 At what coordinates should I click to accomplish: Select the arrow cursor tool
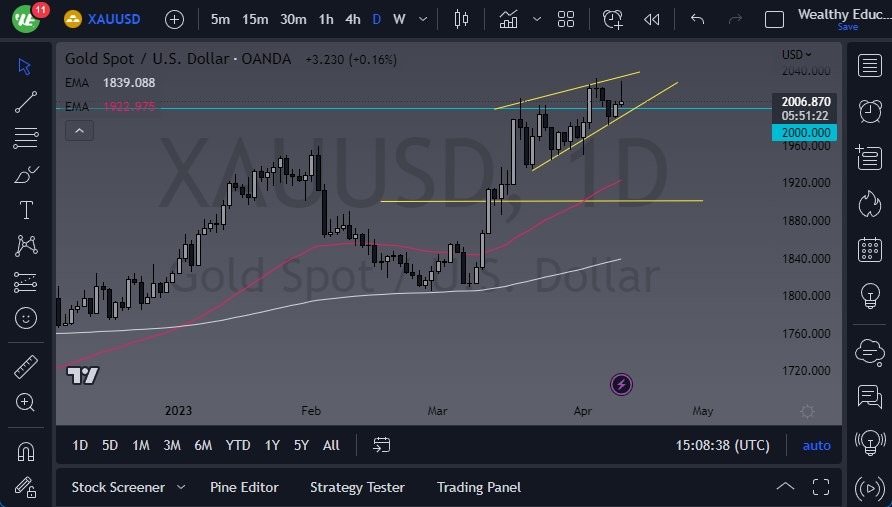[x=24, y=67]
